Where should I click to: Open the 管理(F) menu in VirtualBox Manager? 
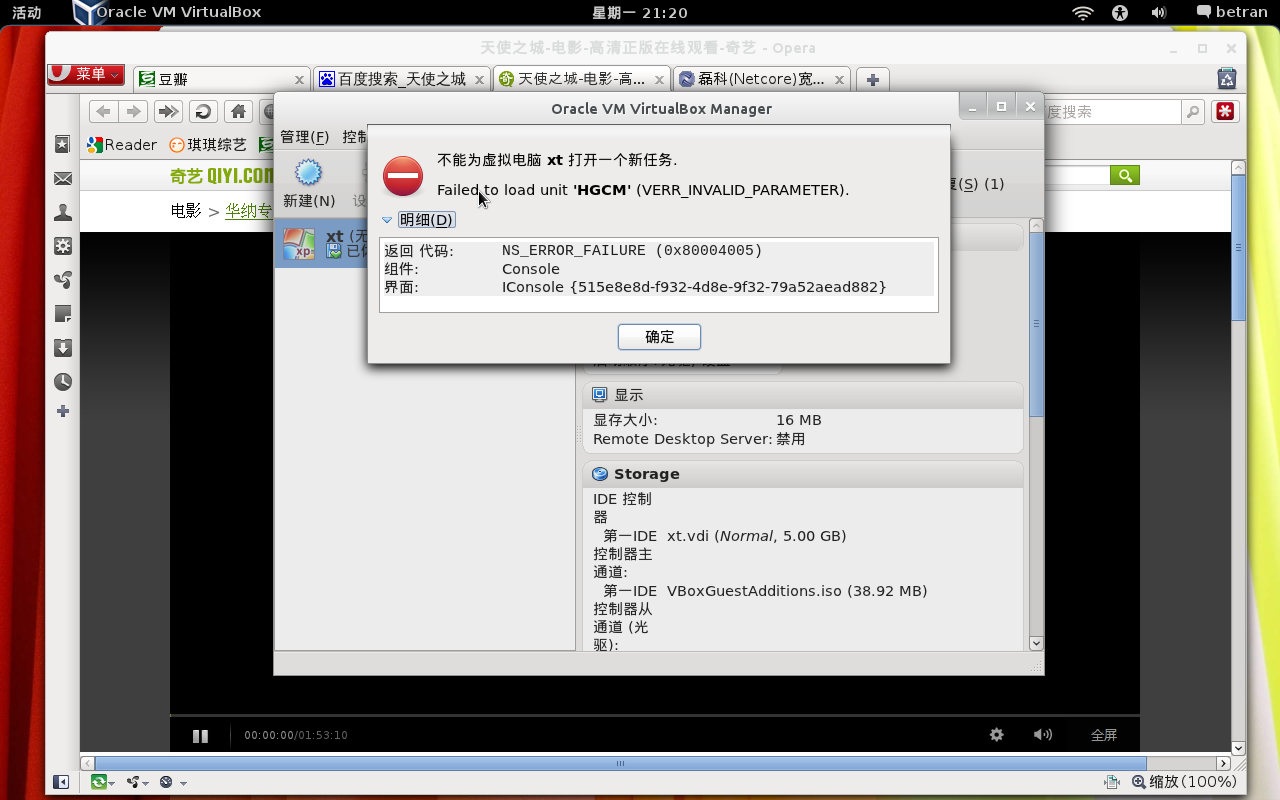[x=304, y=137]
